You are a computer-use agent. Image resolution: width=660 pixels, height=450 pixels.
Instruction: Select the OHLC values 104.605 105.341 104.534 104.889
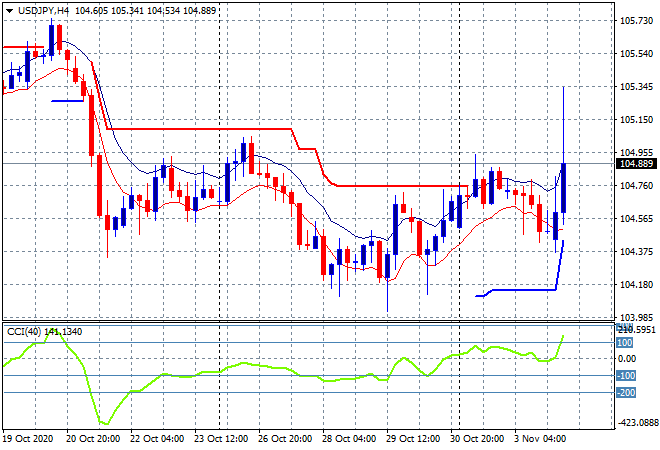(146, 11)
